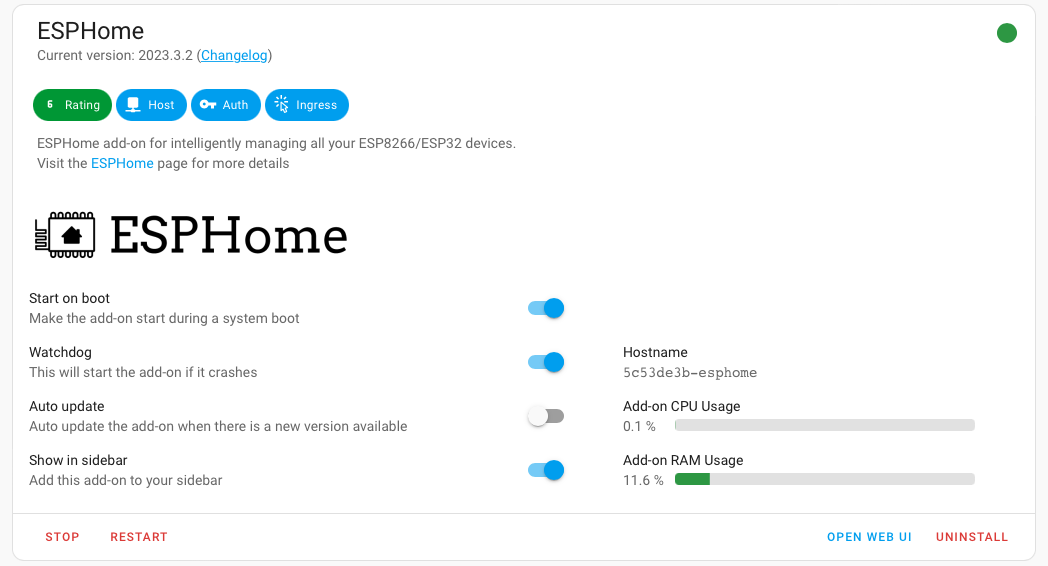Uninstall the ESPHome add-on

pos(972,537)
